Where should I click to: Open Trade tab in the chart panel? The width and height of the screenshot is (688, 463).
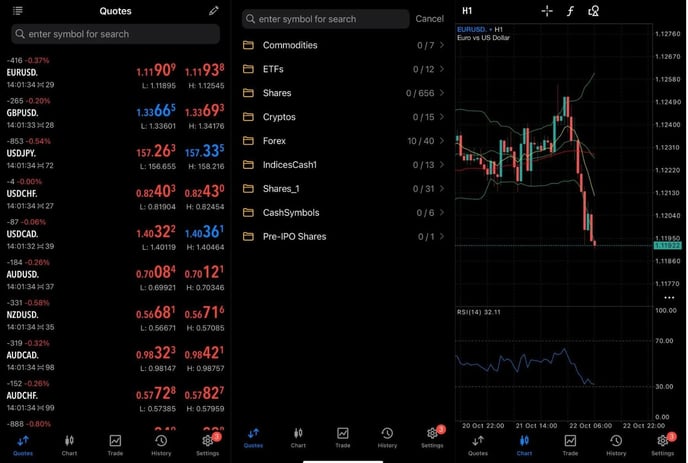coord(570,445)
